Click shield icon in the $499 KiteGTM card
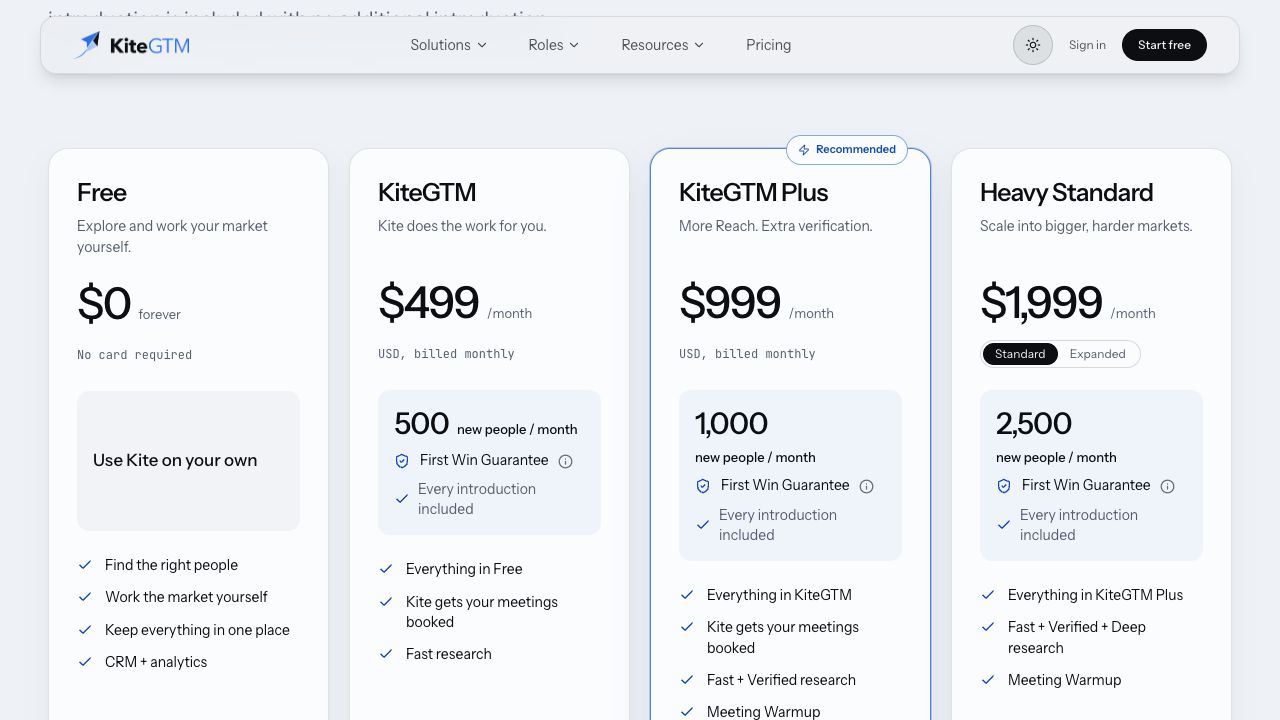This screenshot has height=720, width=1280. [402, 461]
